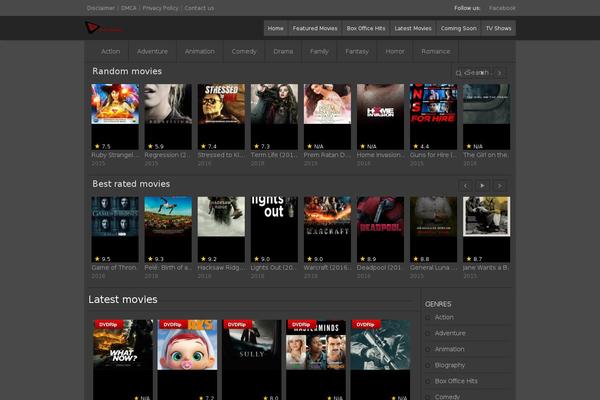
Task: Open General Luna poster
Action: tap(434, 229)
